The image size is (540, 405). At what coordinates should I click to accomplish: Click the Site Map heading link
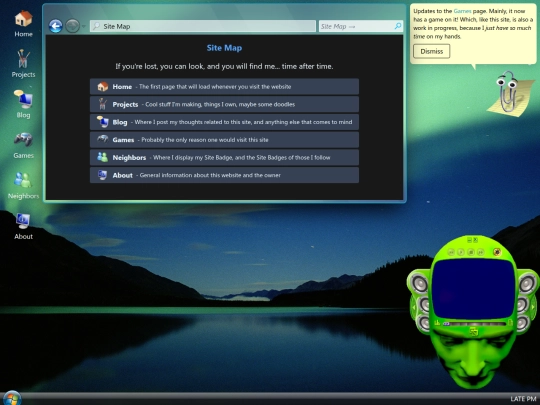click(224, 48)
